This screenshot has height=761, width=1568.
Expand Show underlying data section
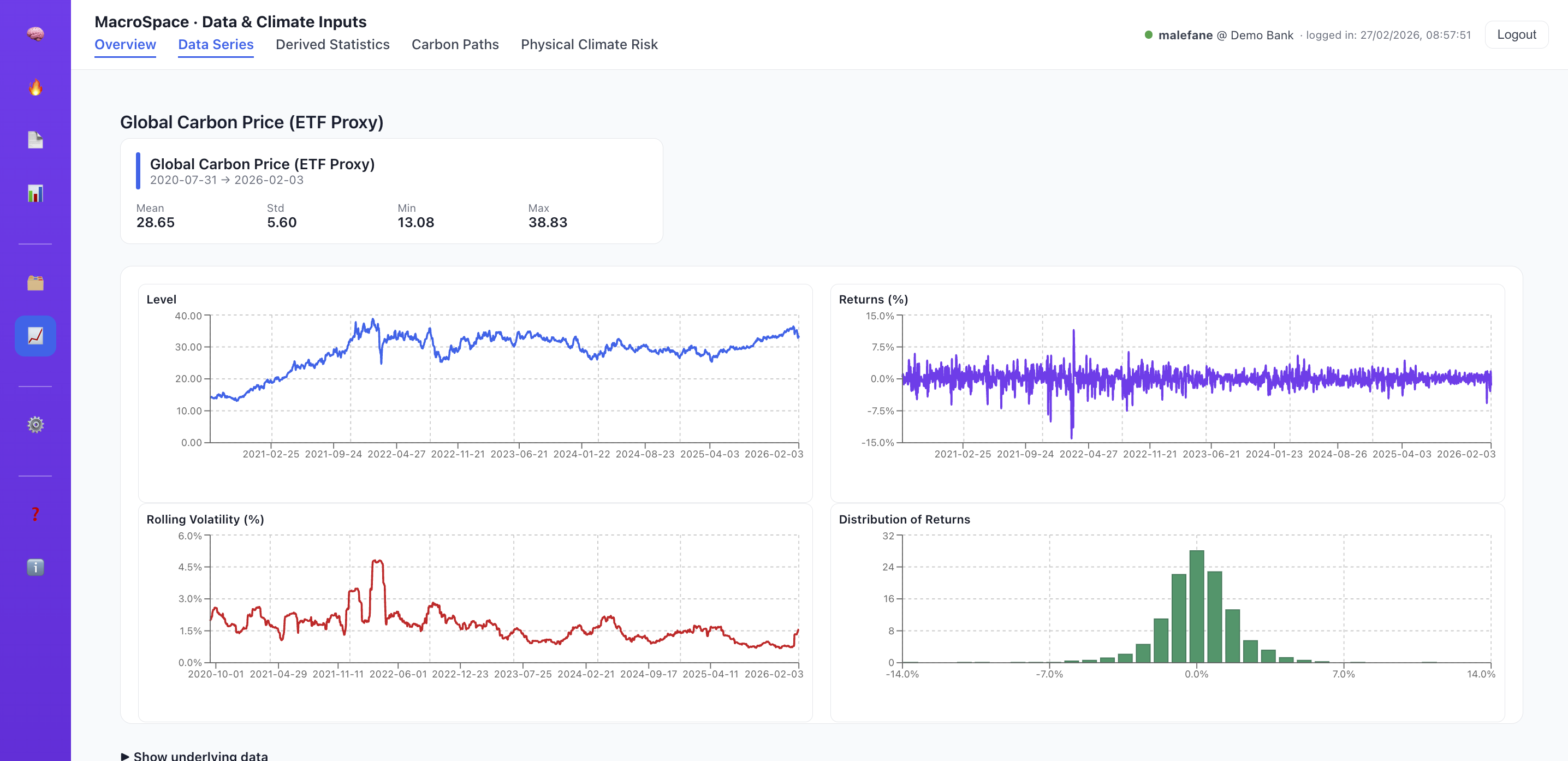pos(194,756)
